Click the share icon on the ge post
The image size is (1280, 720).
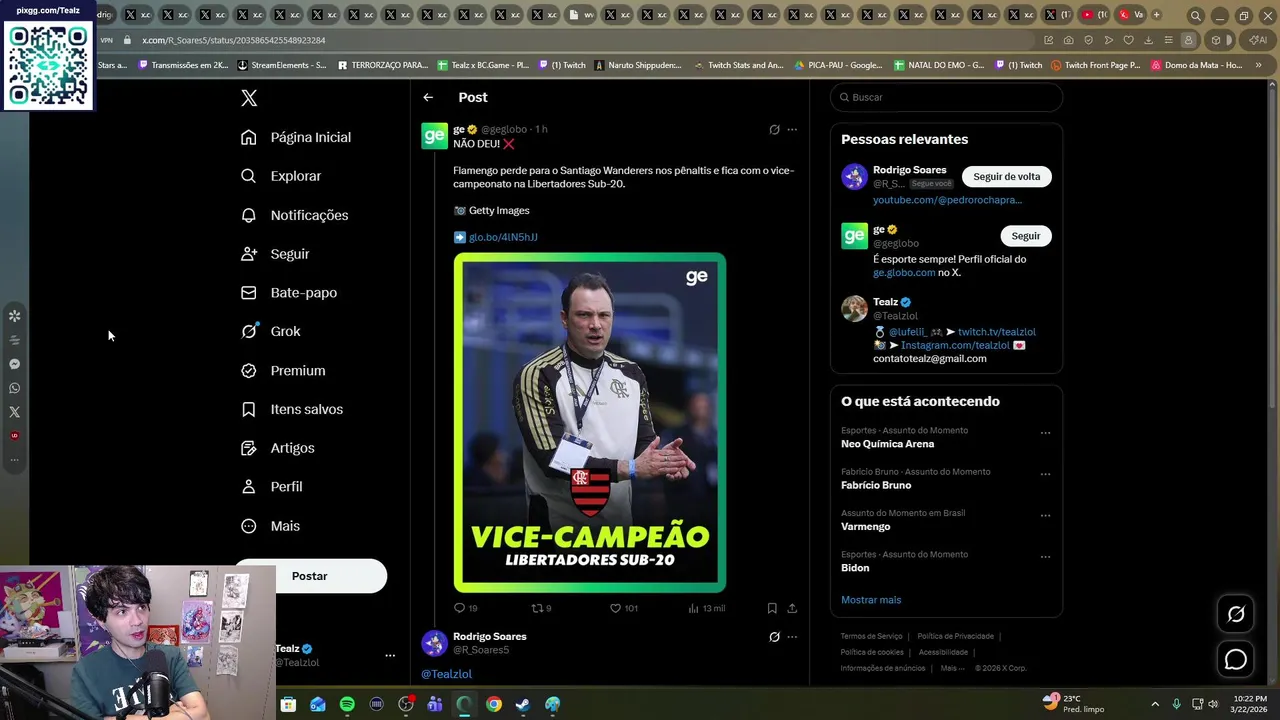click(x=792, y=608)
